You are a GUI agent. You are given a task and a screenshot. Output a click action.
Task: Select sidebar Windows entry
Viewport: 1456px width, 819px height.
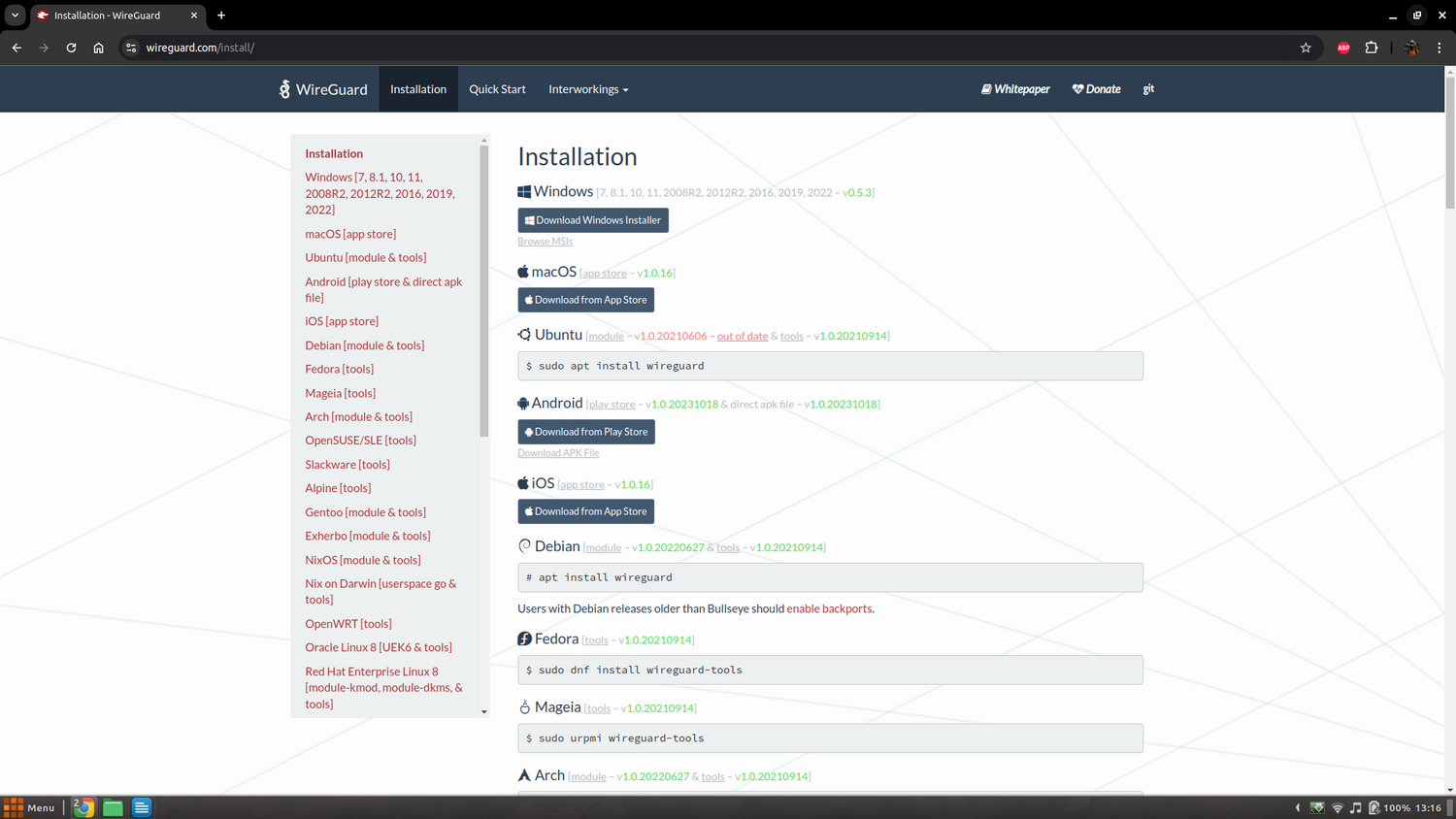(x=380, y=193)
